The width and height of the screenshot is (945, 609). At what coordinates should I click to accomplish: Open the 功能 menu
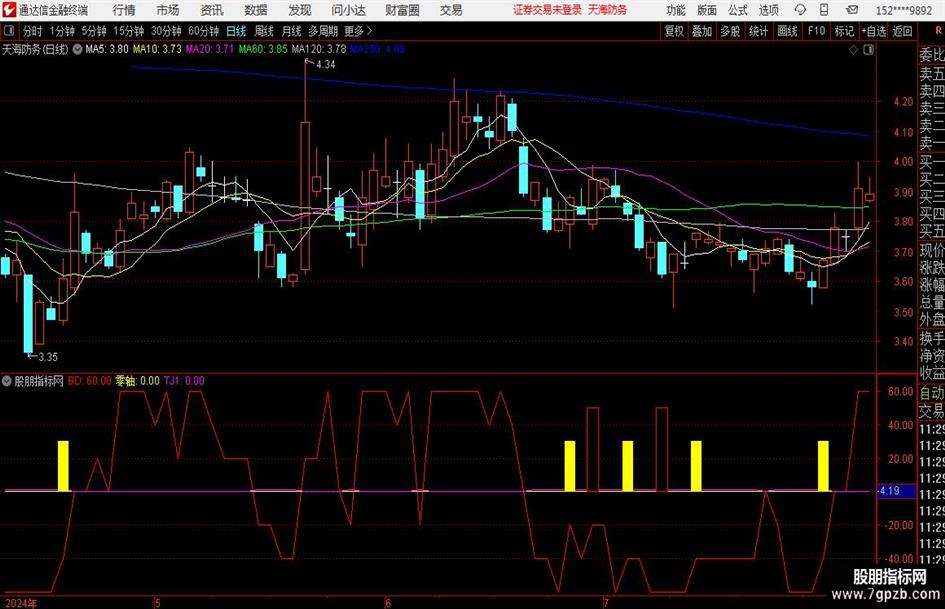tap(676, 10)
